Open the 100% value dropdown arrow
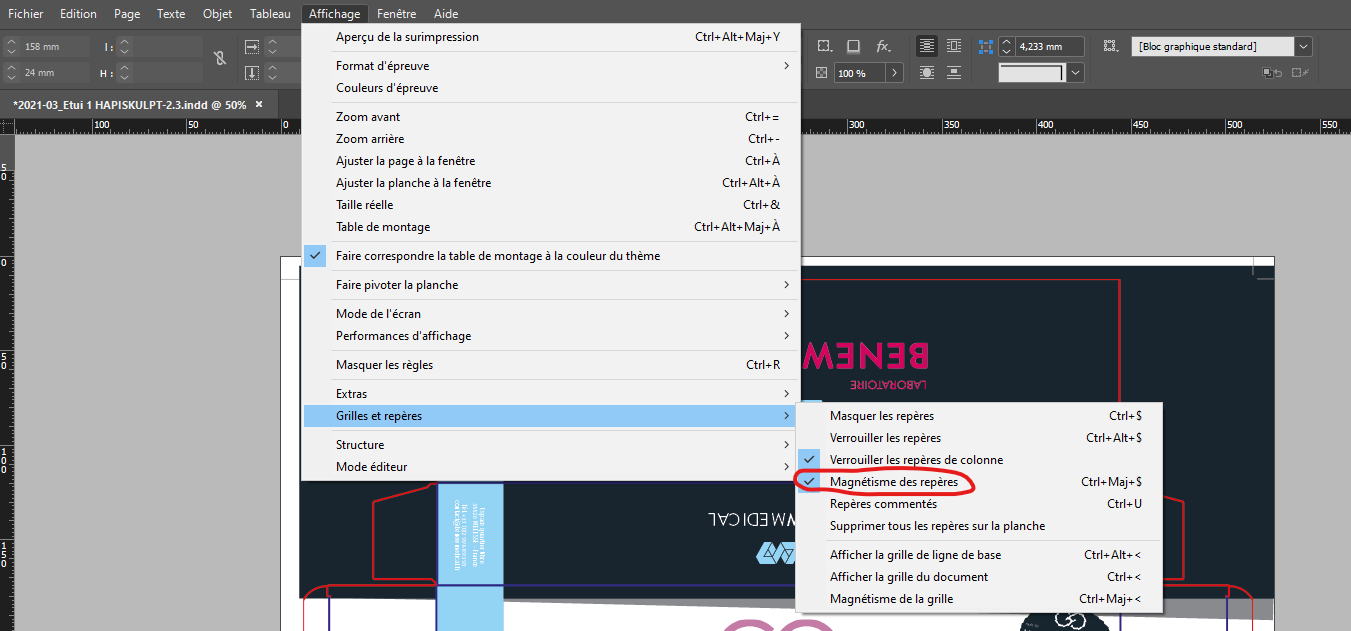1351x631 pixels. [893, 72]
